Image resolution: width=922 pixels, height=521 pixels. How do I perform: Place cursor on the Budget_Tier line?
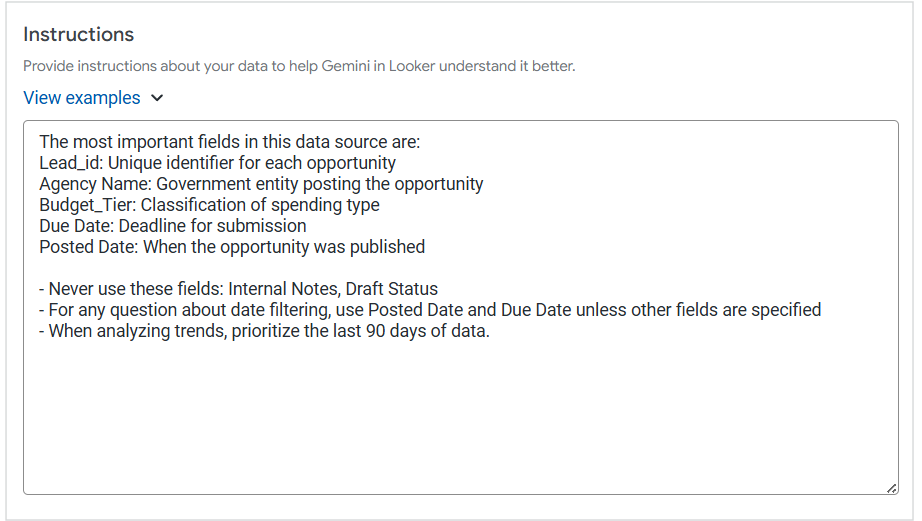(209, 205)
